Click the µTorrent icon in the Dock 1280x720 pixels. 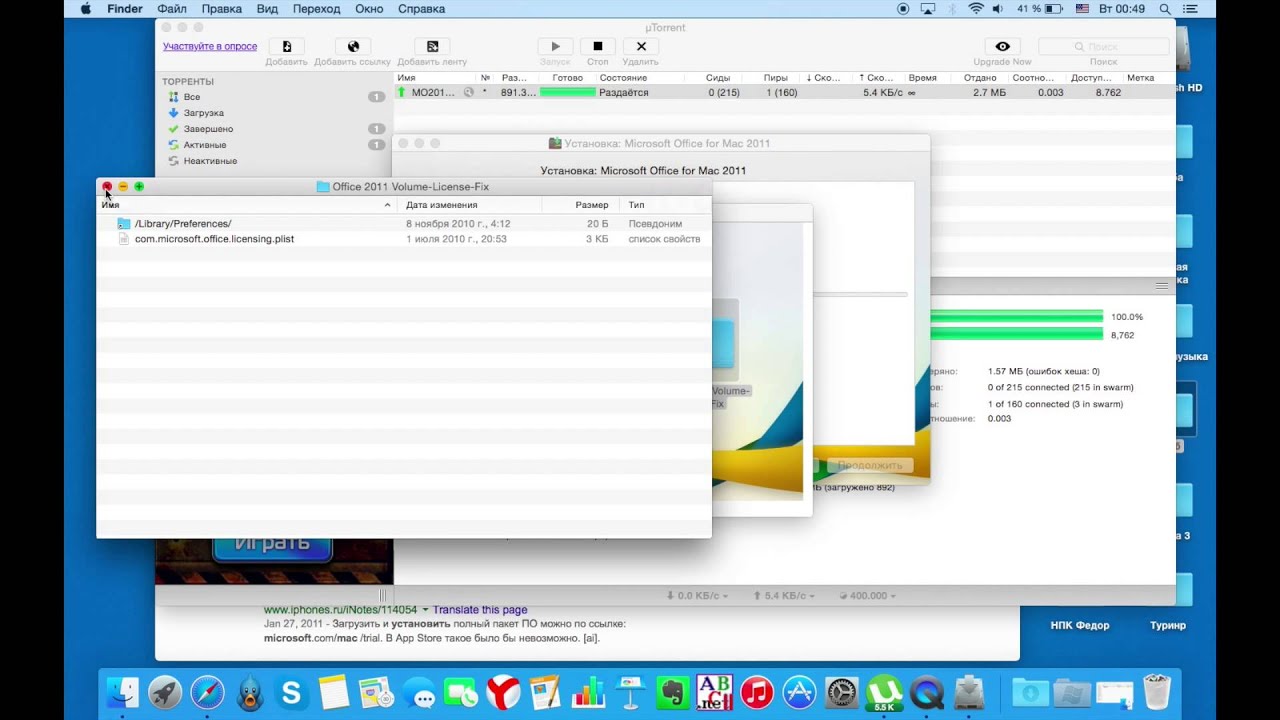point(884,692)
